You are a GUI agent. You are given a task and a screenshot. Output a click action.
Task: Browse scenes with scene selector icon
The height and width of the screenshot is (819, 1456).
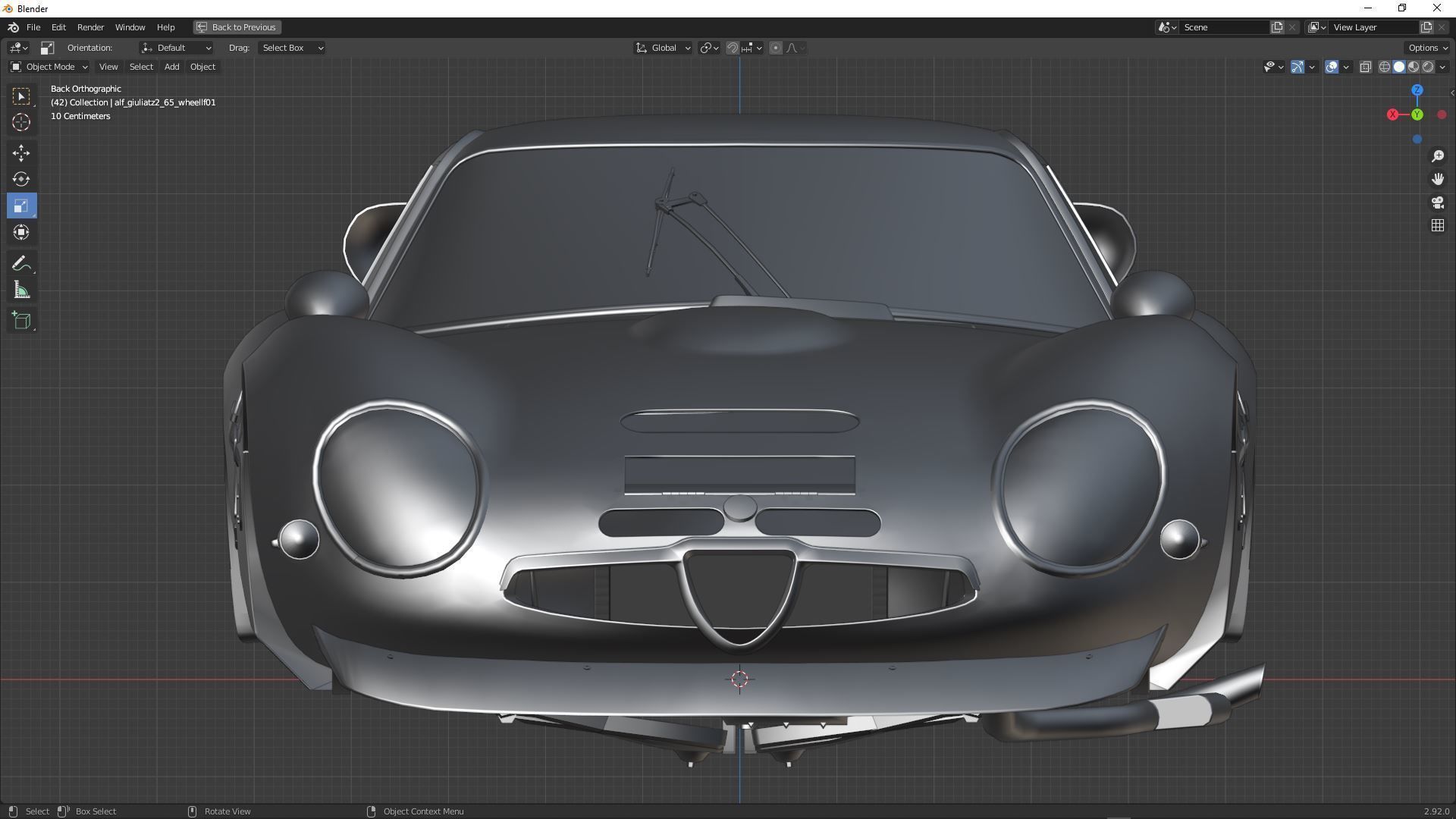tap(1167, 27)
